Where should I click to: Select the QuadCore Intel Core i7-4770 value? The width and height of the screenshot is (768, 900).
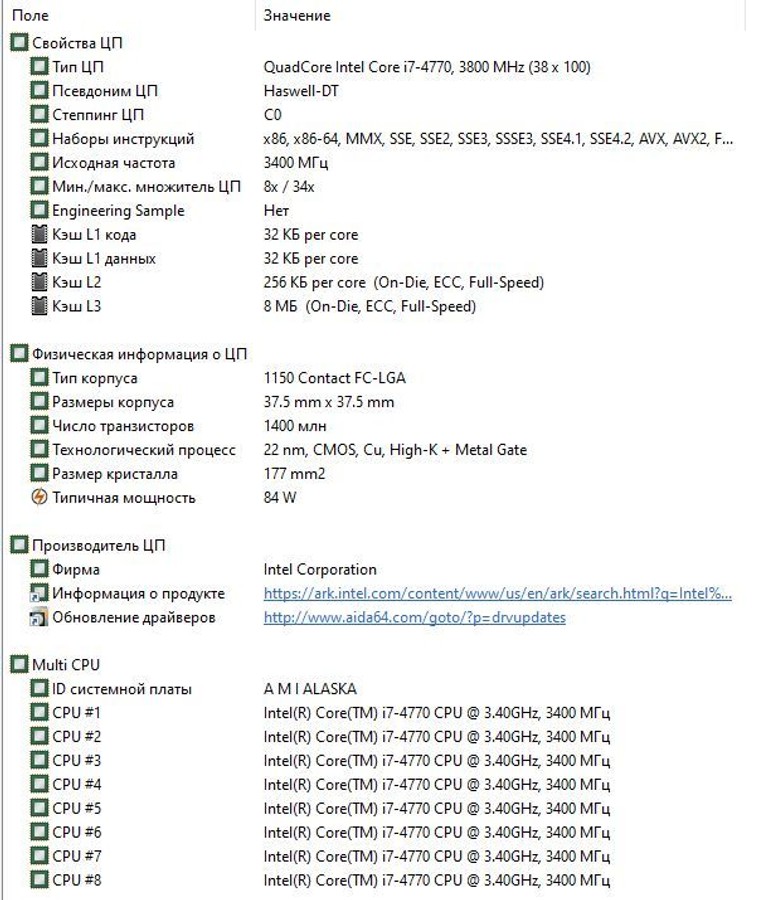click(426, 67)
